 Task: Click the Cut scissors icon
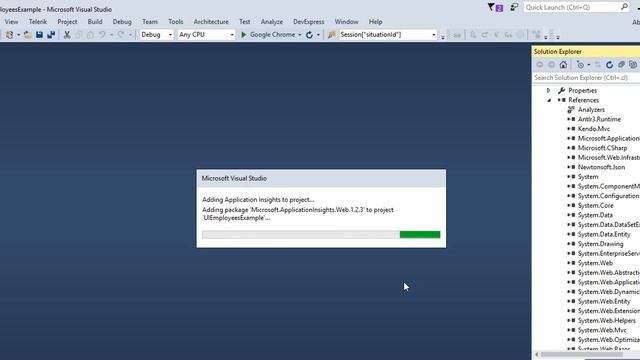pos(67,35)
